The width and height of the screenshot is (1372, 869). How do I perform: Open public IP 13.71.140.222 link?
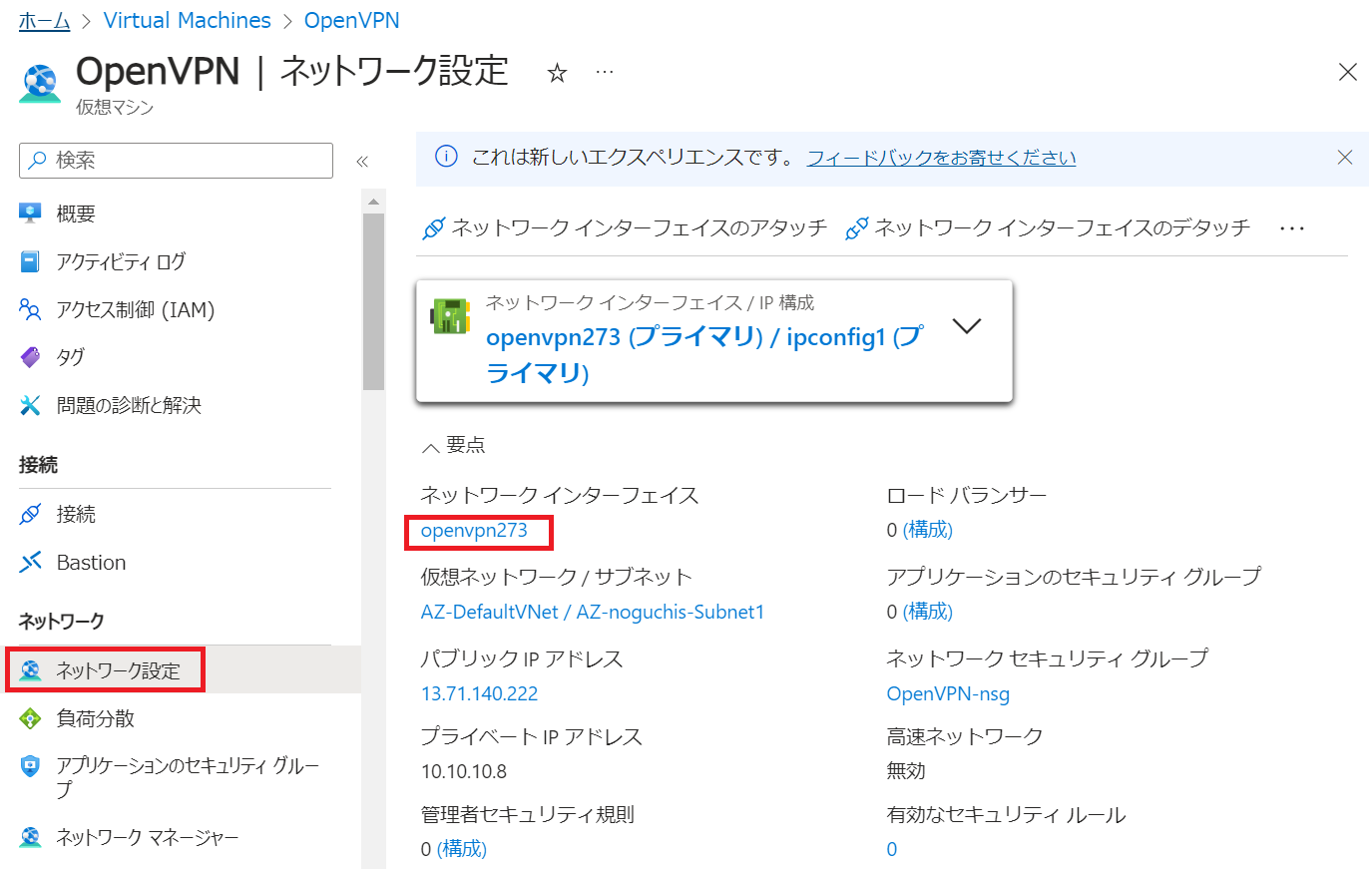pyautogui.click(x=479, y=693)
